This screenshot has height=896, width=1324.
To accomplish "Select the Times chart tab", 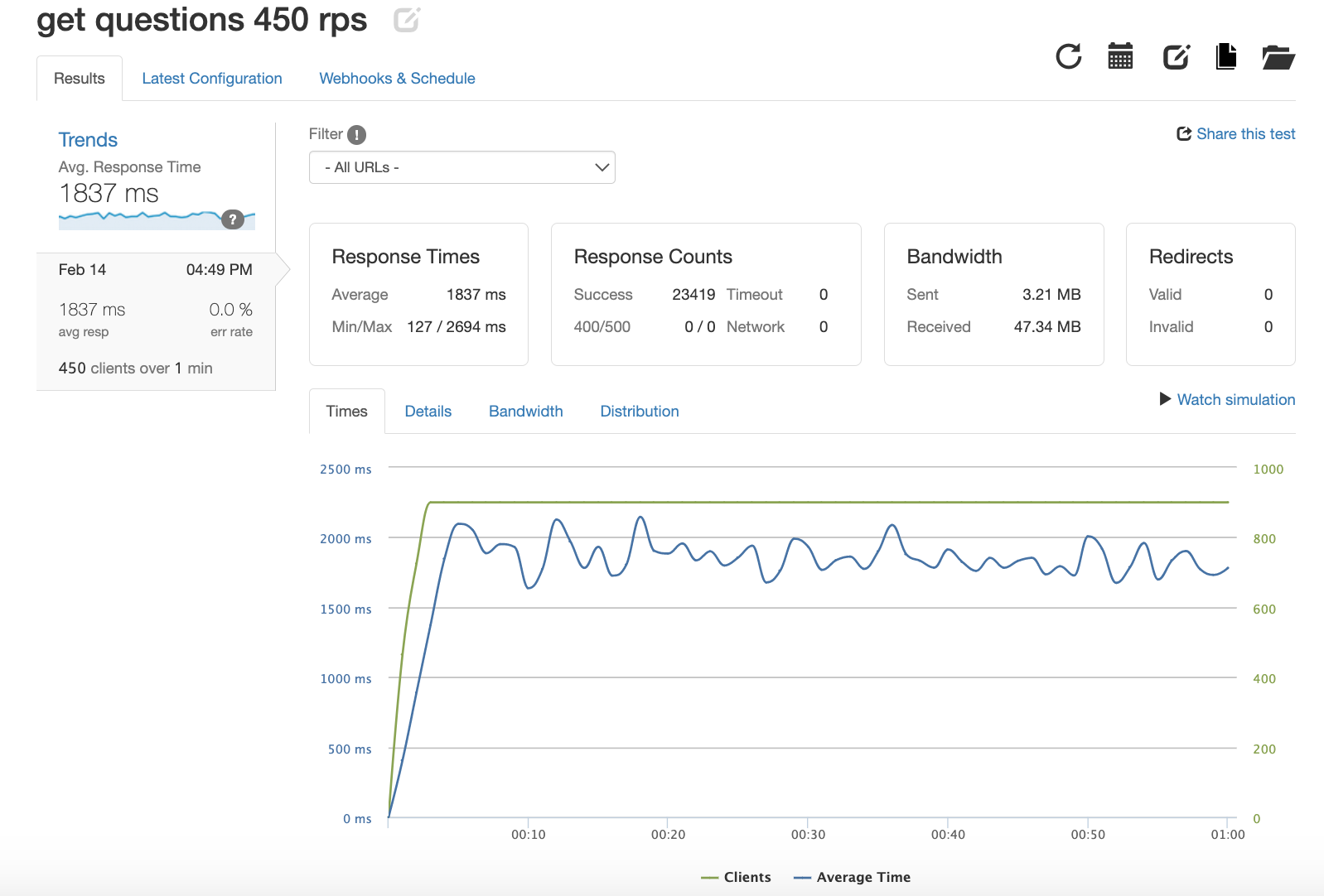I will coord(346,412).
